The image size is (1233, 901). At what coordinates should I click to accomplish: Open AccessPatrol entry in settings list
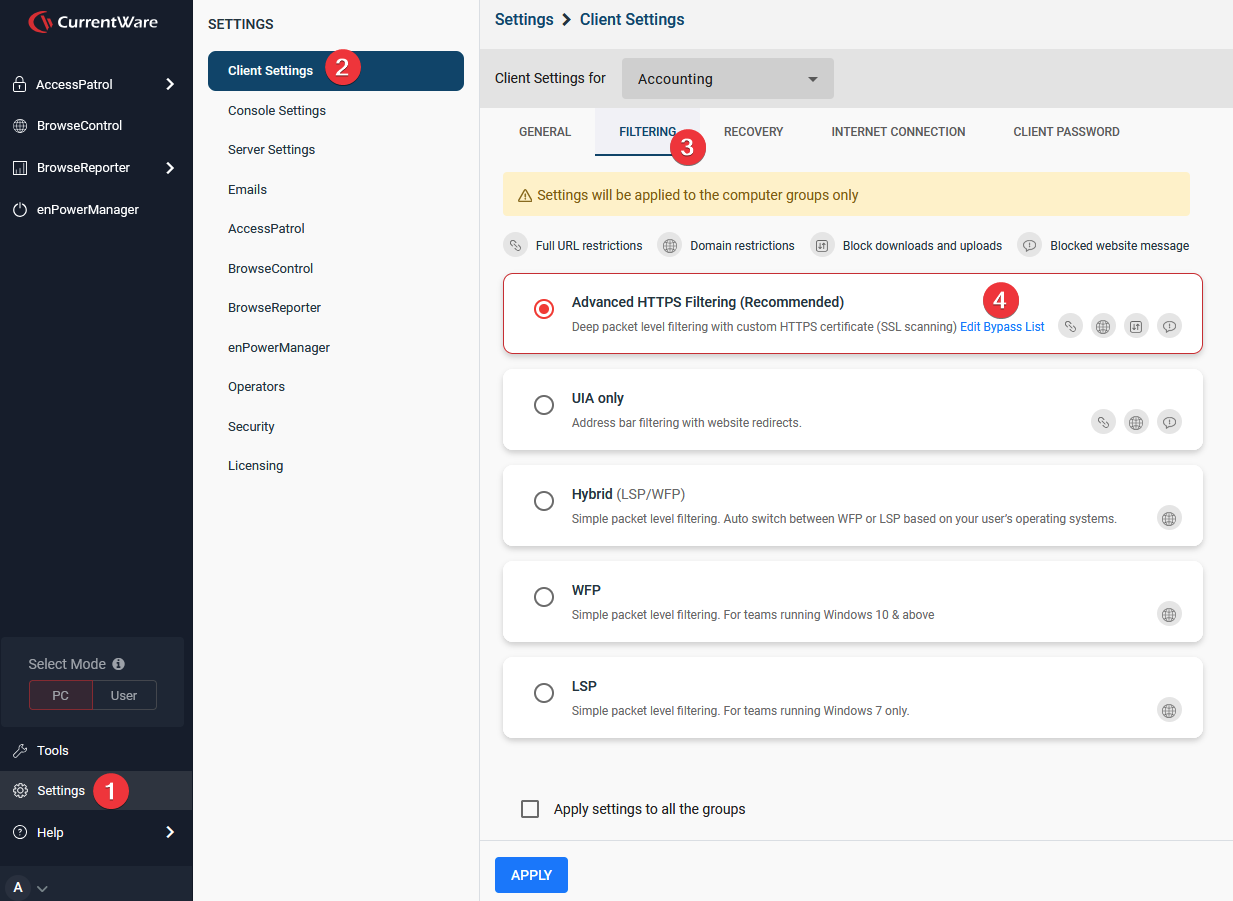[x=266, y=229]
